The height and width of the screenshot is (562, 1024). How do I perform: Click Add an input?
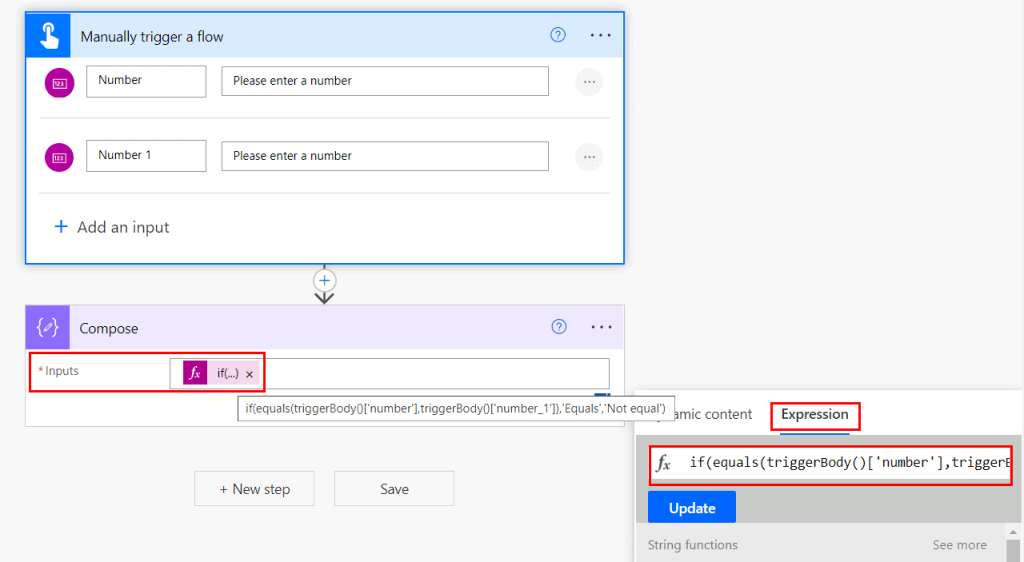coord(112,227)
